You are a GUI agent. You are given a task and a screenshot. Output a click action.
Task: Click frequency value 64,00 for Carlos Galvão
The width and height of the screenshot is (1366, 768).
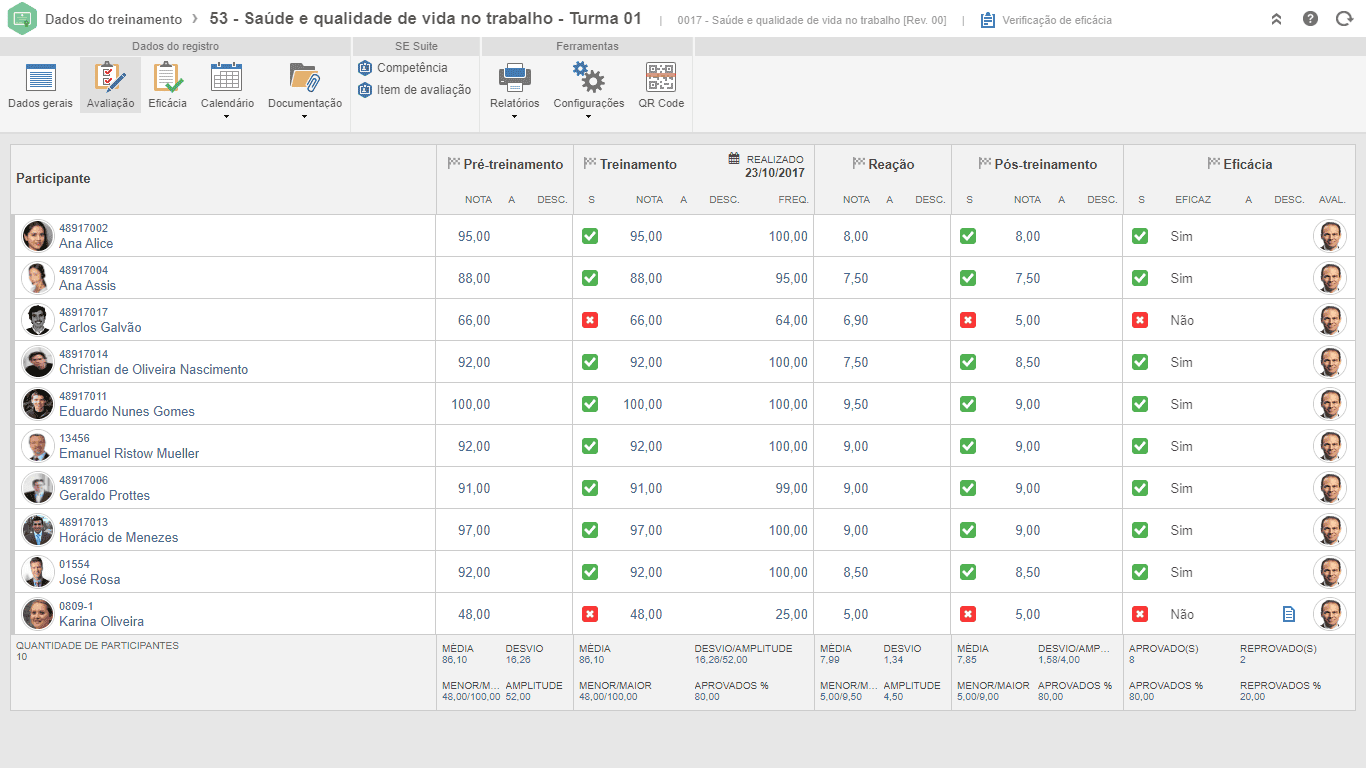[791, 320]
